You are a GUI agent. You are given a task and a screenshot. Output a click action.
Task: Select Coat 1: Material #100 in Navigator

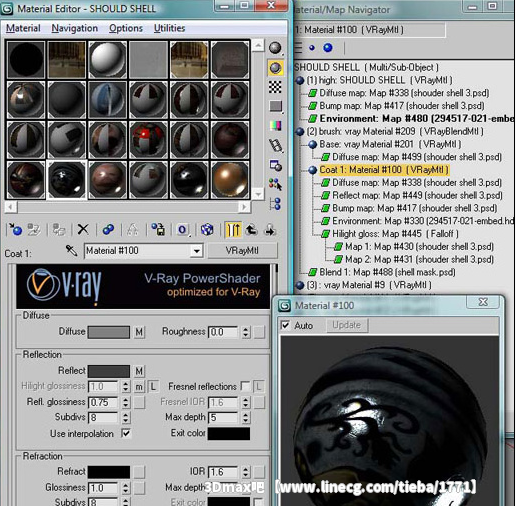pos(384,170)
